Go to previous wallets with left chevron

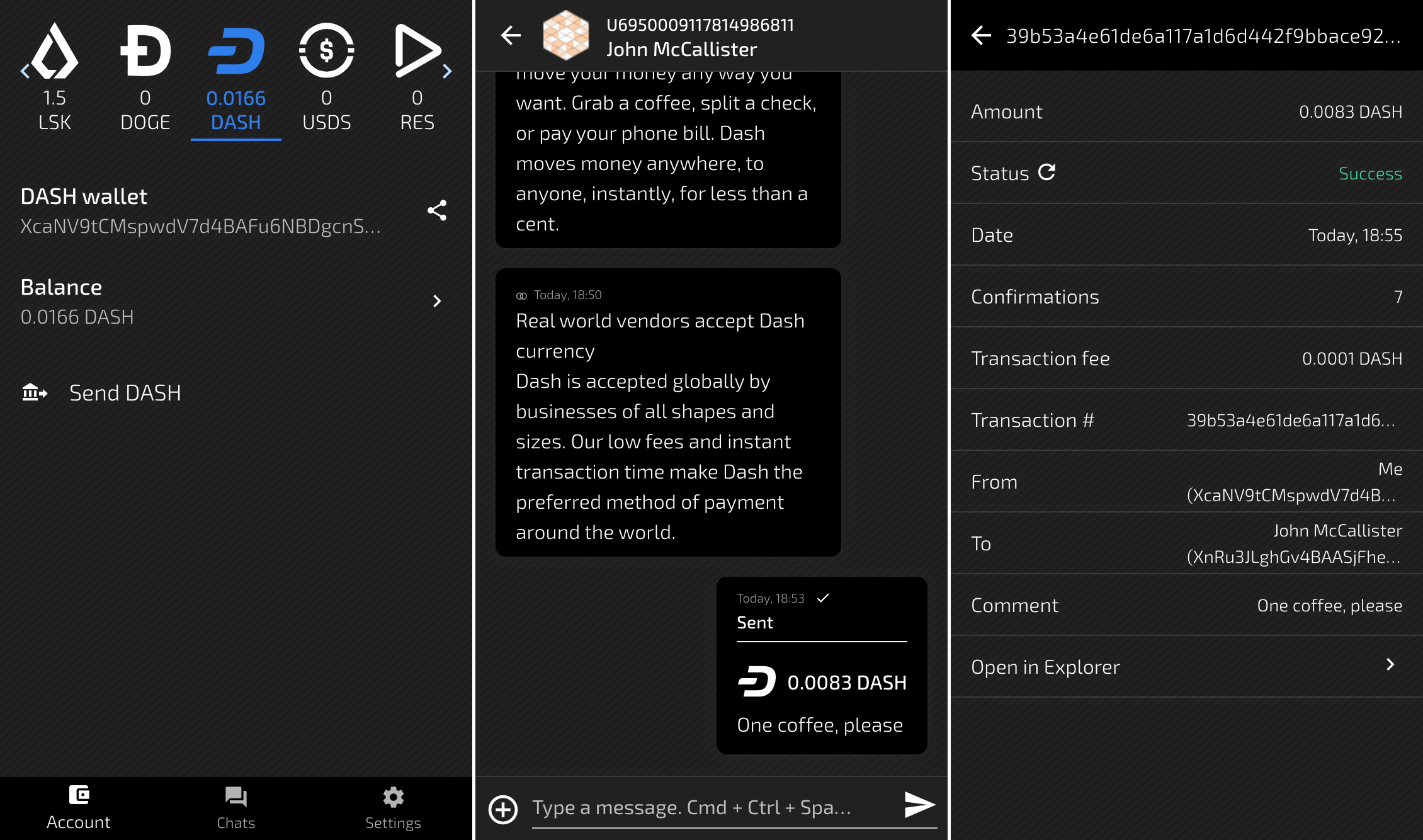click(25, 71)
